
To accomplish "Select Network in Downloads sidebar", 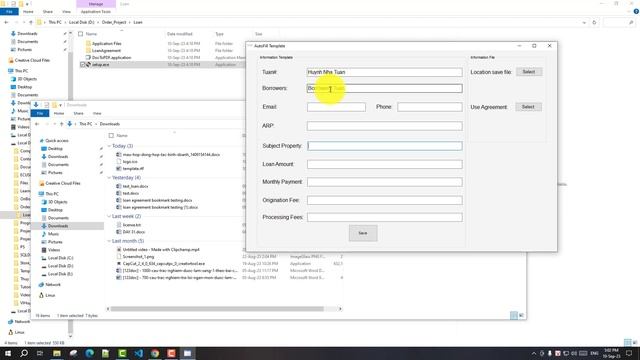I will (53, 285).
